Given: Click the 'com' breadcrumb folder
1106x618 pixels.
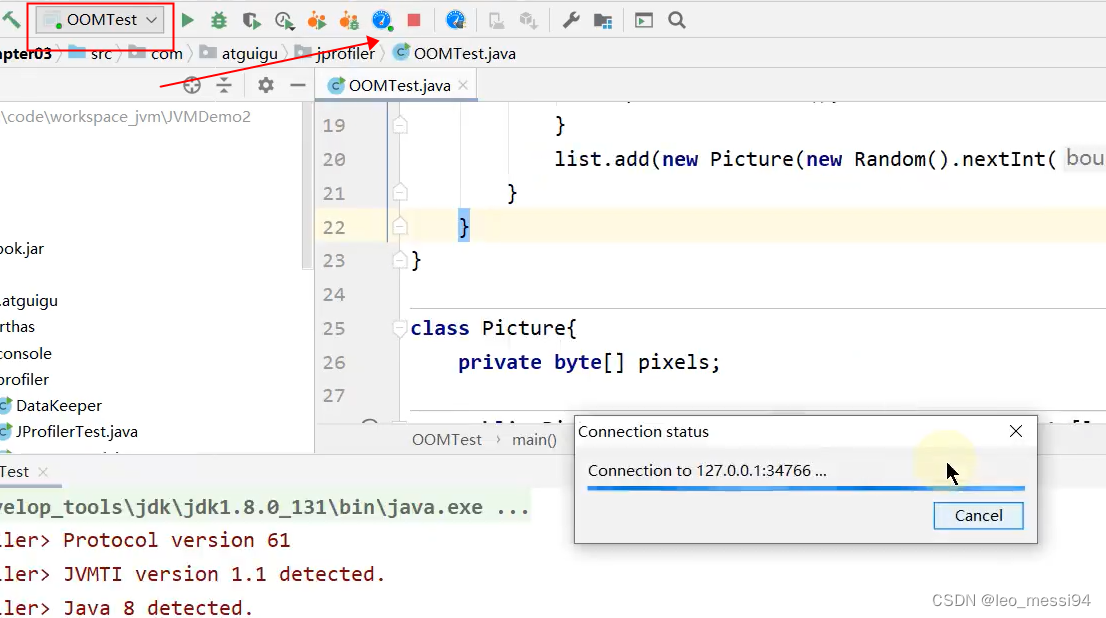Looking at the screenshot, I should click(156, 54).
